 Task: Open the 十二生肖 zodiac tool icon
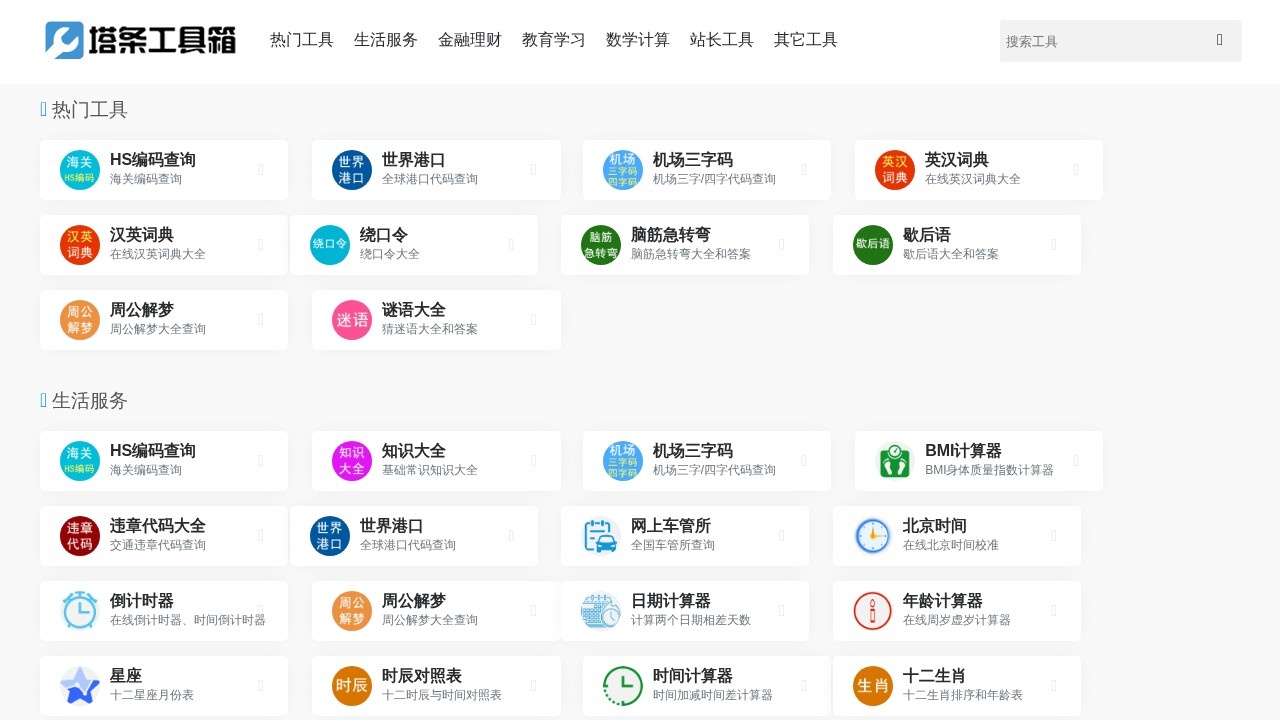click(871, 685)
